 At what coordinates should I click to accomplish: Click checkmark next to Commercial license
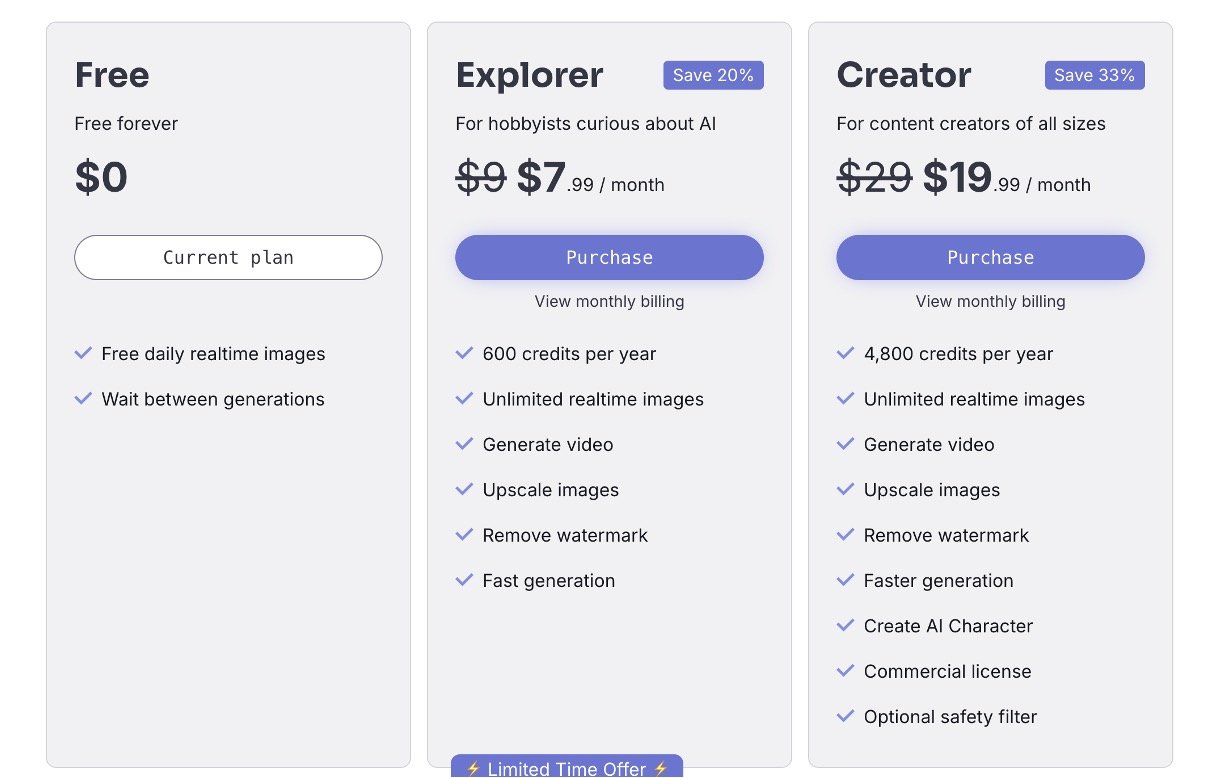click(x=846, y=670)
